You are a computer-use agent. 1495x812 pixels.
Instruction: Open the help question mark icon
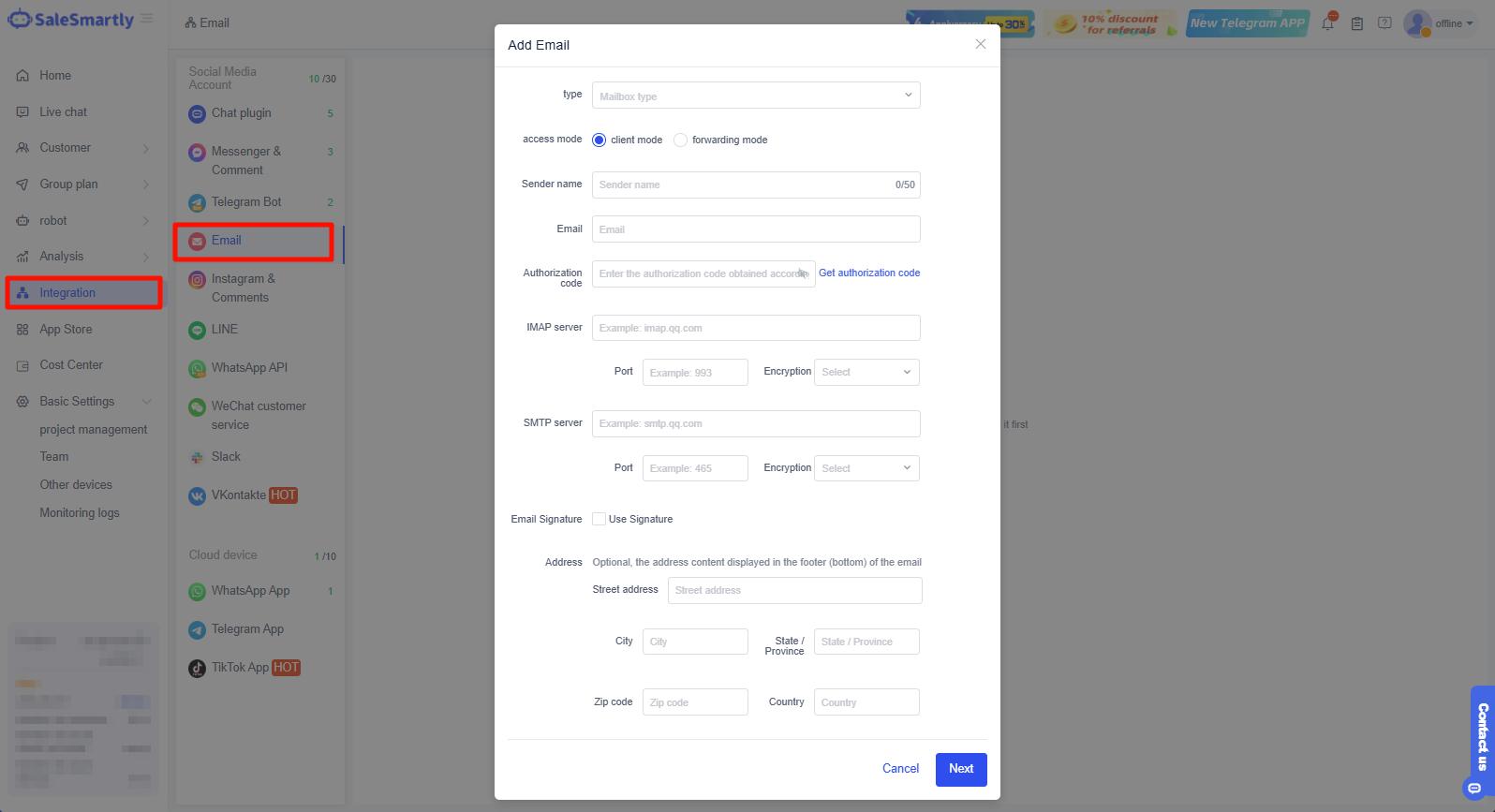[x=1384, y=23]
